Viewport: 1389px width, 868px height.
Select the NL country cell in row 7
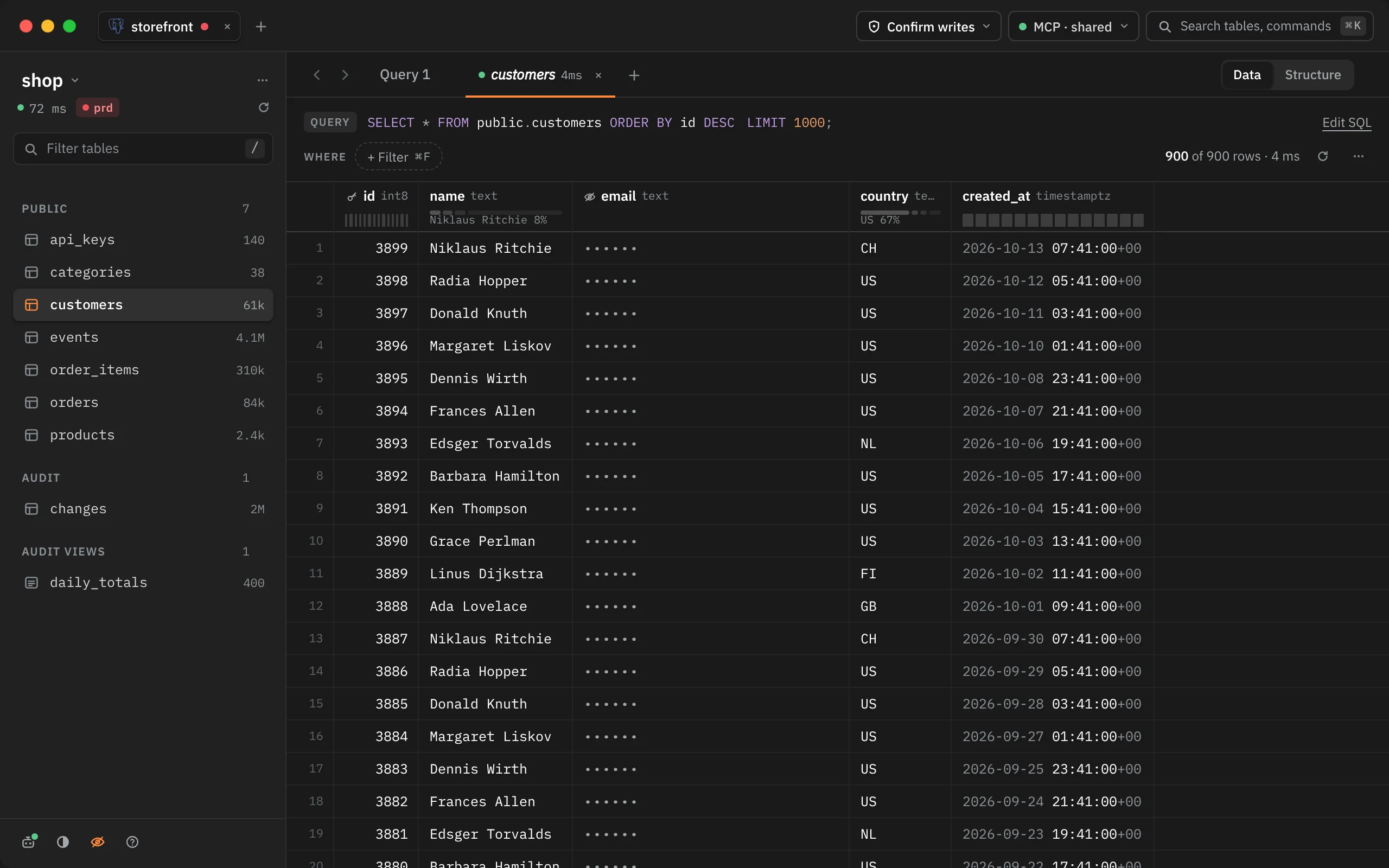tap(900, 443)
